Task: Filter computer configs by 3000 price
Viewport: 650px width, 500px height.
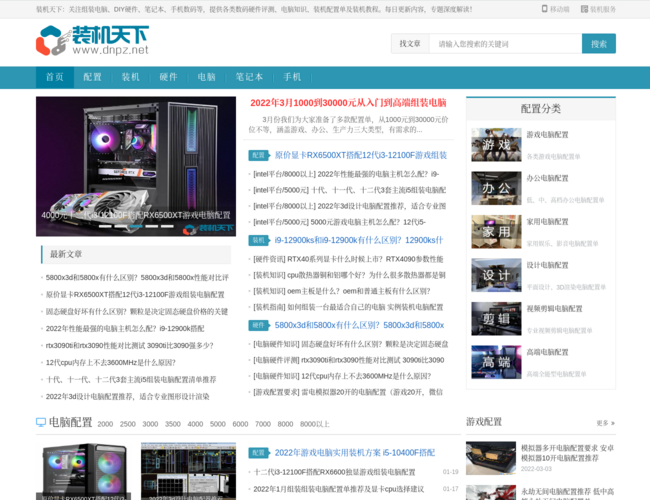Action: click(x=150, y=424)
